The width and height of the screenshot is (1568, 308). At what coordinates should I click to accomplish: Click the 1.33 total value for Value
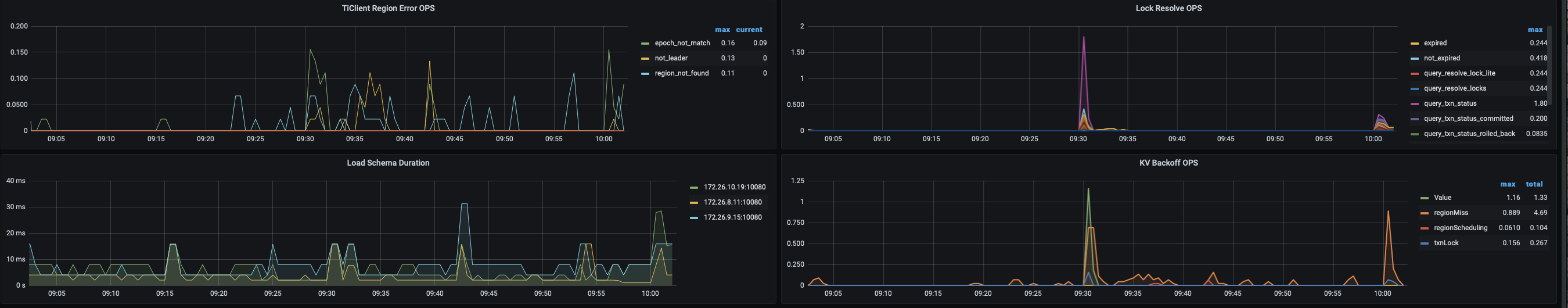click(x=1540, y=198)
